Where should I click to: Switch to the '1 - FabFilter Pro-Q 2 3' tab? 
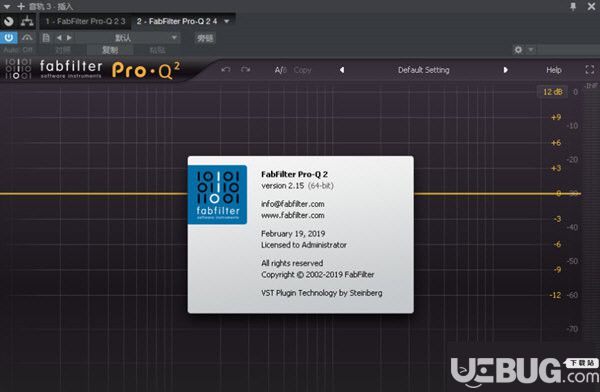(x=85, y=21)
